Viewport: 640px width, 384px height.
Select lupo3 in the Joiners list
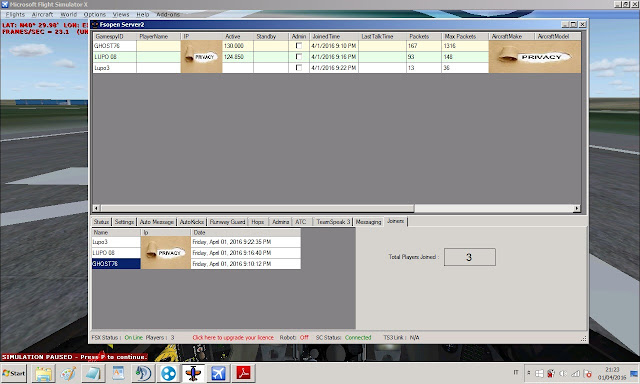pos(116,242)
